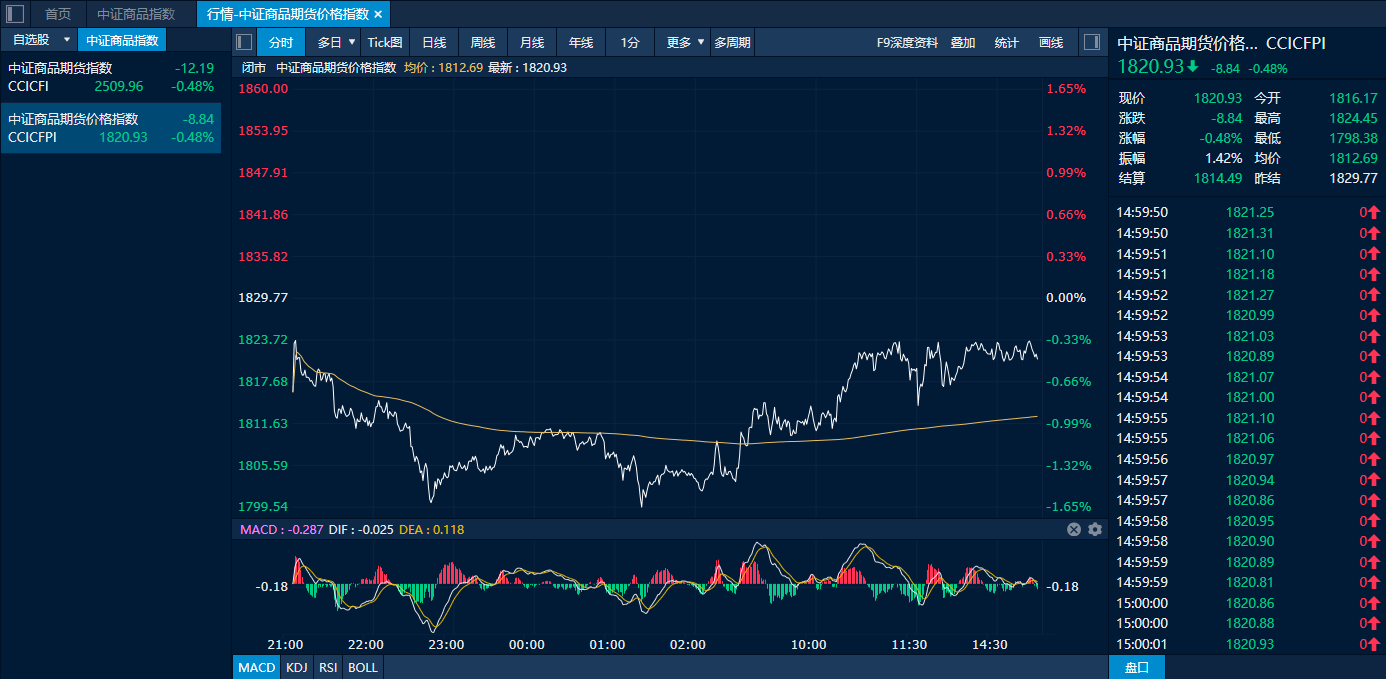1386x679 pixels.
Task: Switch indicator to KDJ
Action: 296,667
